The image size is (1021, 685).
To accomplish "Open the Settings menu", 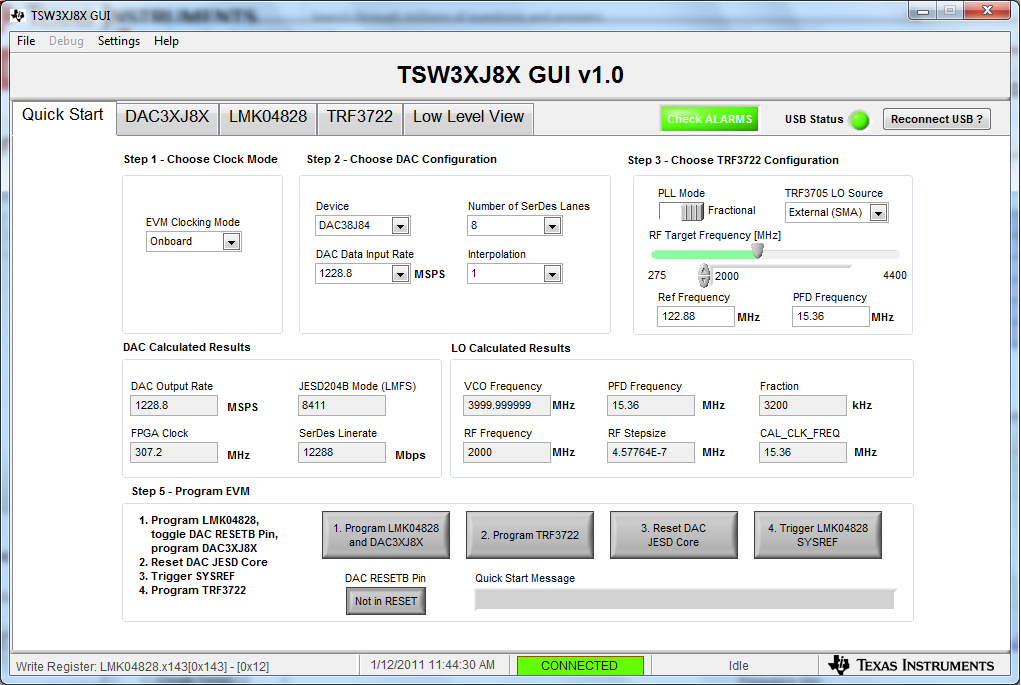I will 119,41.
